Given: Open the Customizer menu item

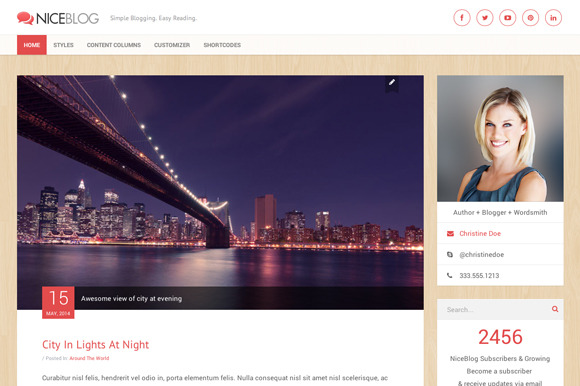Looking at the screenshot, I should tap(172, 45).
